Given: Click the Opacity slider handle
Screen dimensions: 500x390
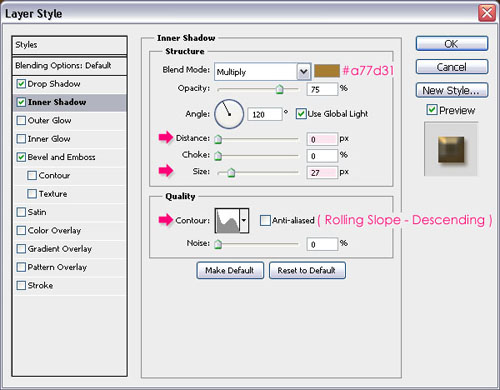Looking at the screenshot, I should (x=279, y=89).
